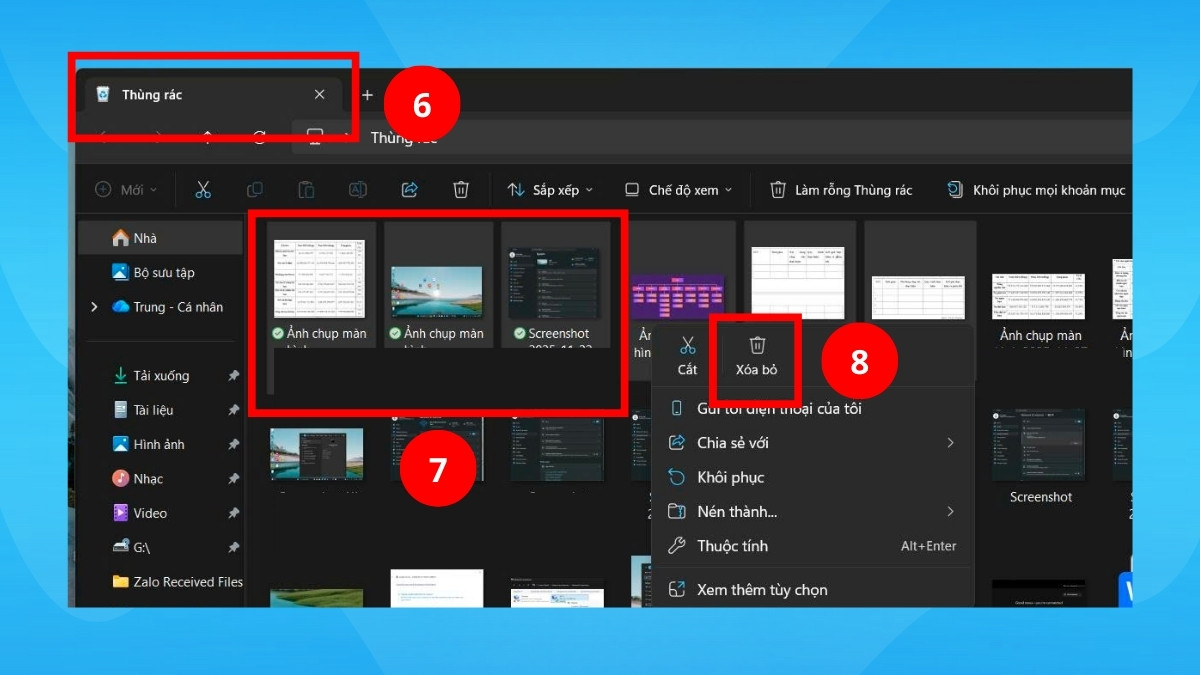The height and width of the screenshot is (675, 1200).
Task: Open the Tải xuống folder
Action: point(160,376)
